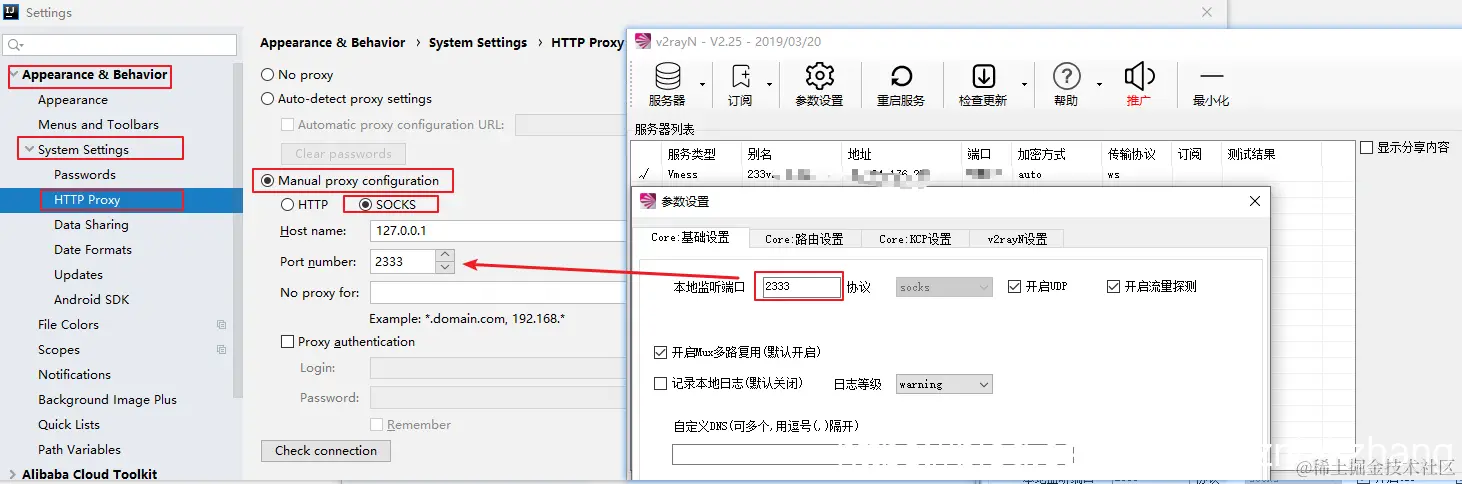
Task: Choose the HTTP proxy type radio
Action: coord(287,204)
